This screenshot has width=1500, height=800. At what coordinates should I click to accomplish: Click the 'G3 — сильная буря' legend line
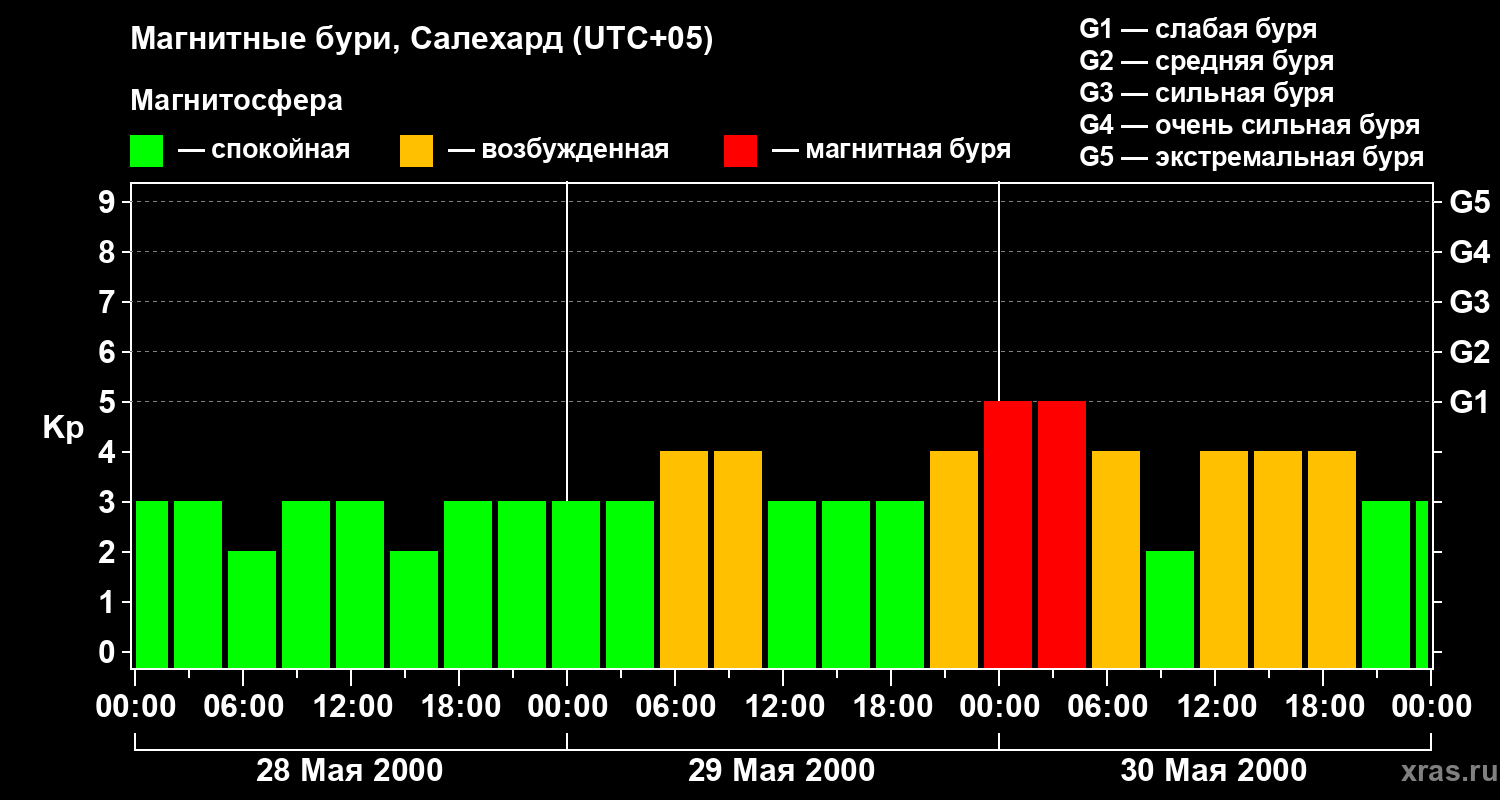click(x=1207, y=93)
